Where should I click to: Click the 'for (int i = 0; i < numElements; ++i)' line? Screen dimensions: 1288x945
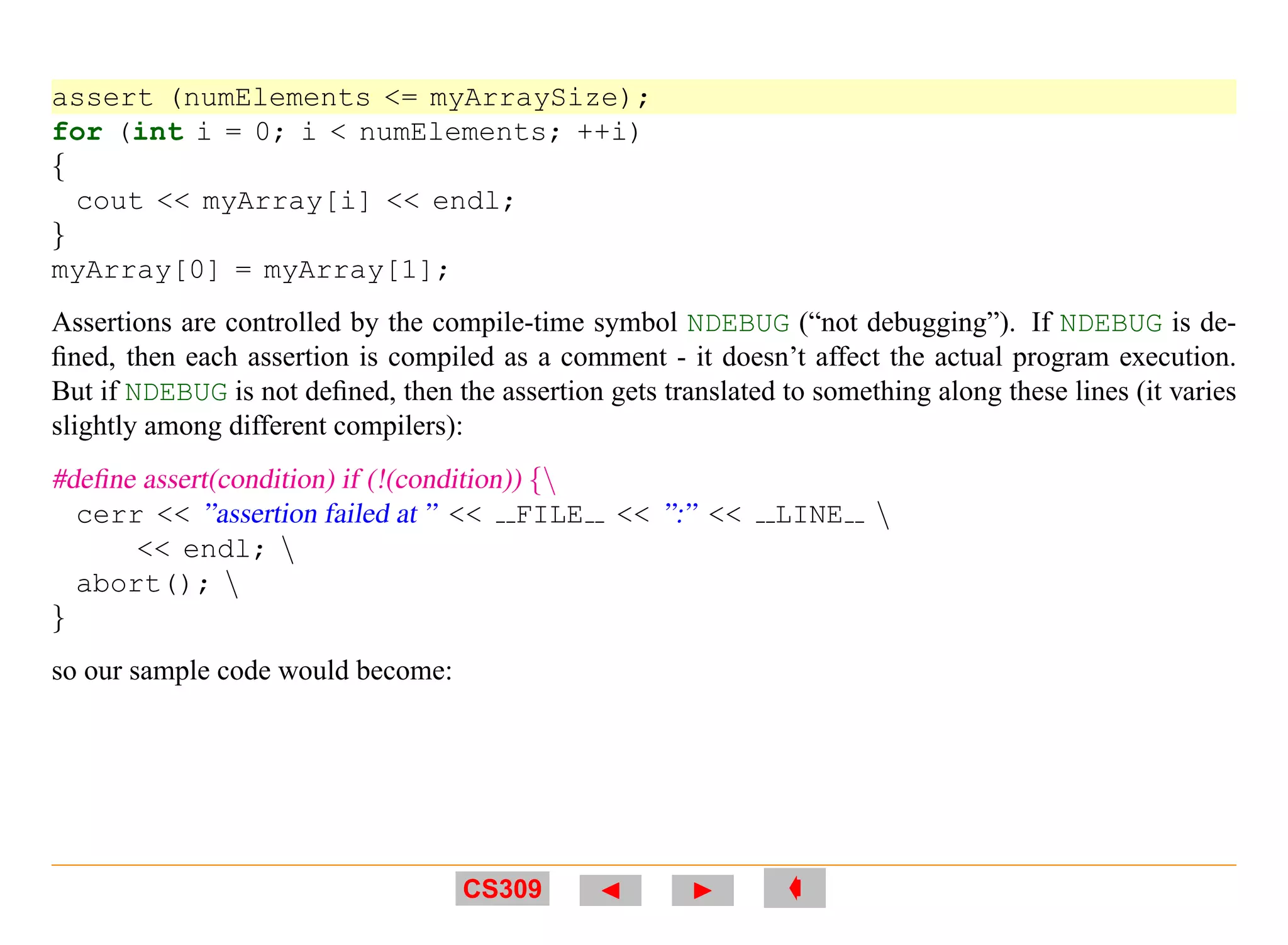(x=345, y=131)
